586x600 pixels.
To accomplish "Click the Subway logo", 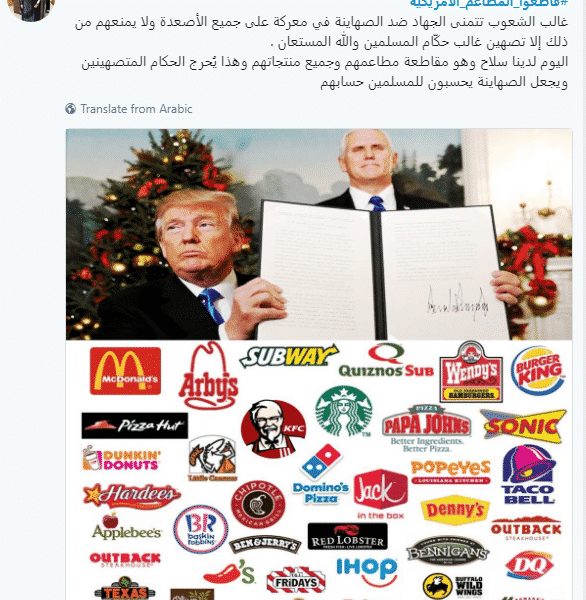I will click(289, 356).
